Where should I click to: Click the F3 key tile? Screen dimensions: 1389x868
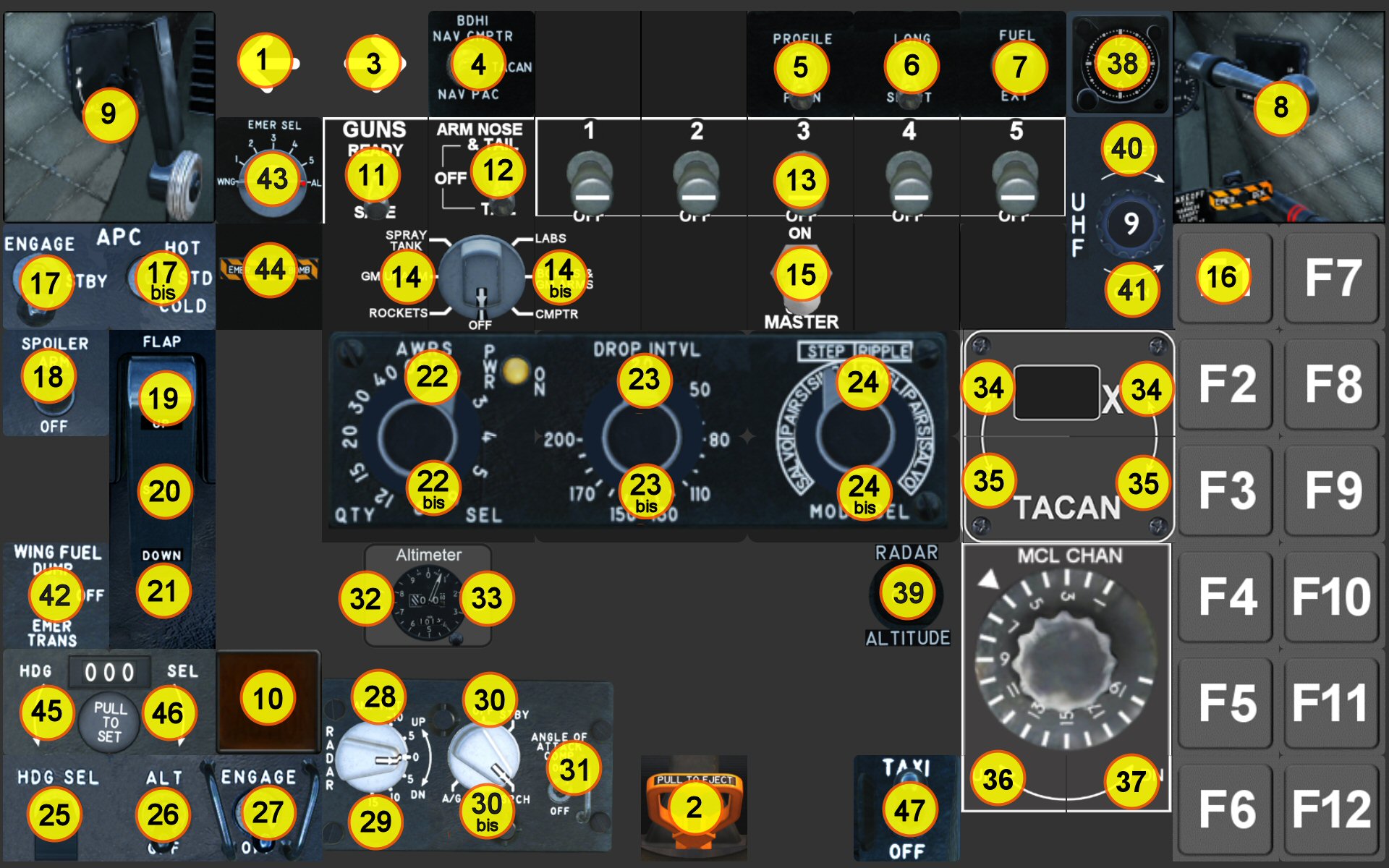click(x=1226, y=490)
